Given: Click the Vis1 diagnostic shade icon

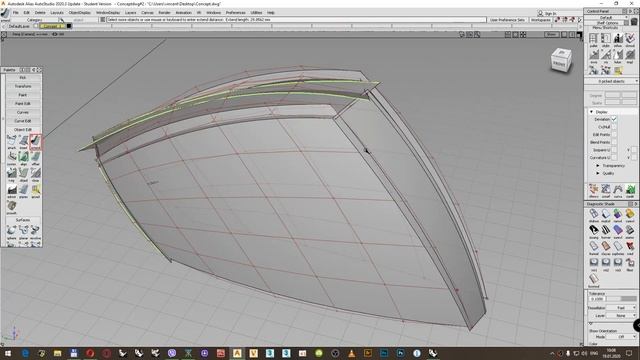Looking at the screenshot, I should click(593, 264).
